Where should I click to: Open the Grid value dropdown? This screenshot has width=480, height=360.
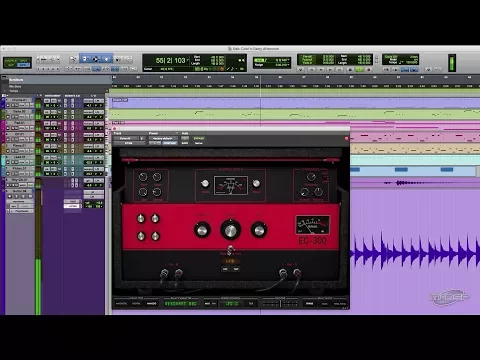(289, 60)
